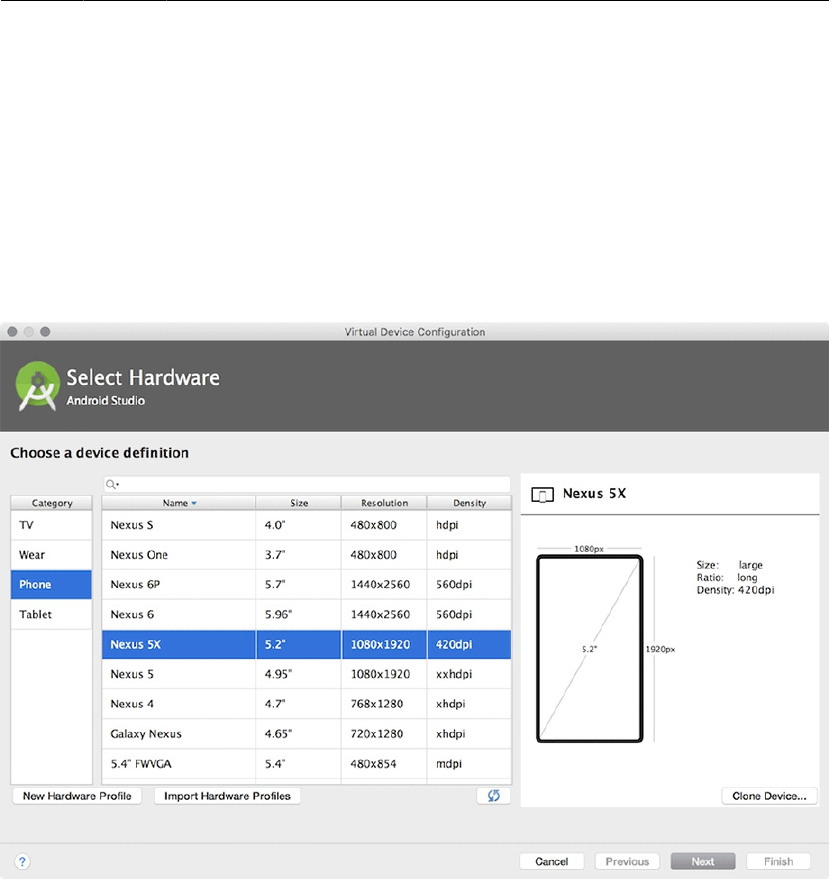This screenshot has height=879, width=829.
Task: Open the help question mark icon
Action: point(22,862)
